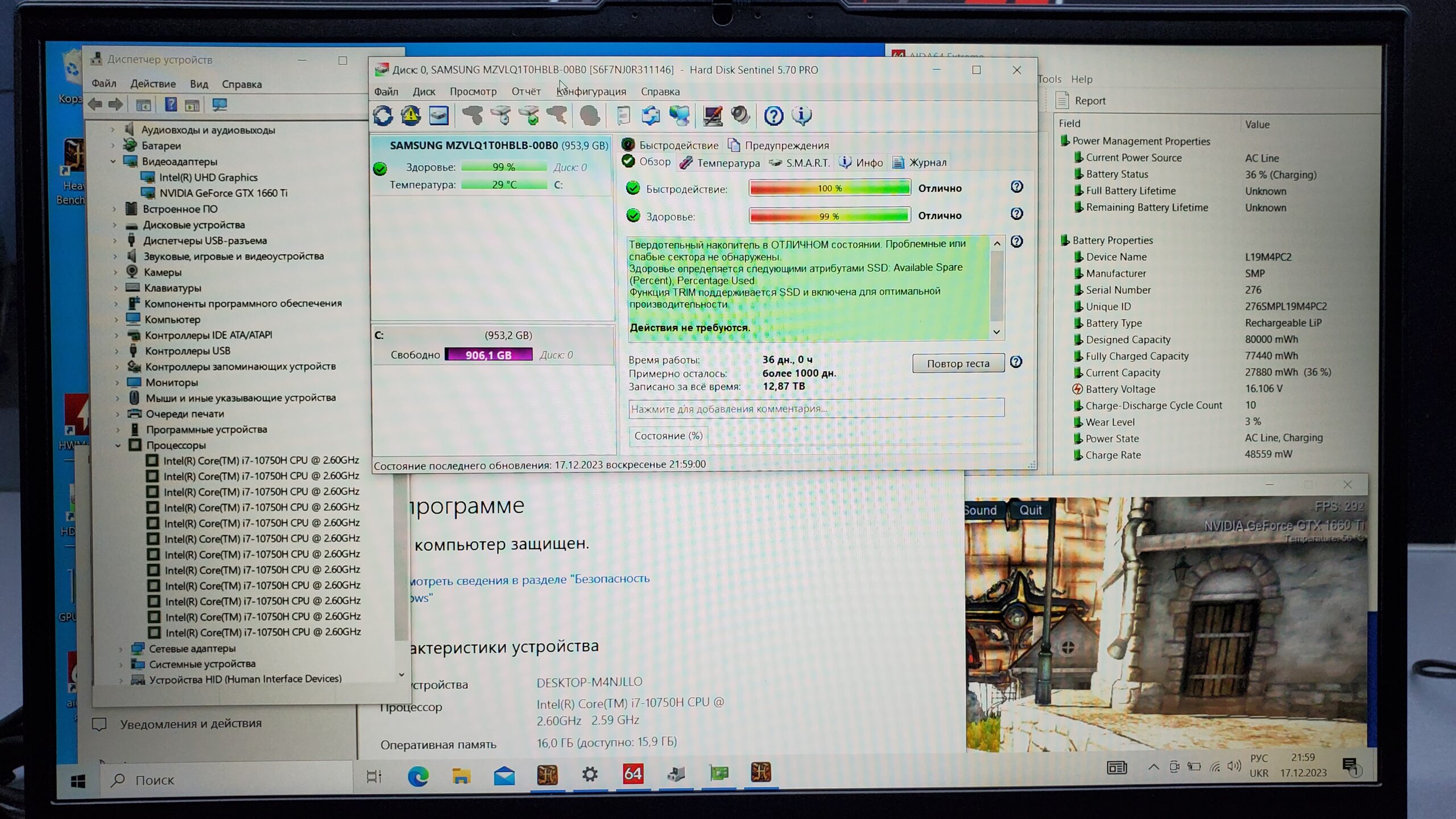The height and width of the screenshot is (819, 1456).
Task: Open Microsoft Edge from the taskbar
Action: pyautogui.click(x=418, y=776)
